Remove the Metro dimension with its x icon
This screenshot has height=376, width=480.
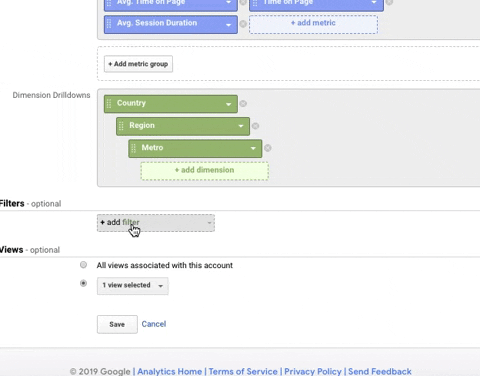(x=268, y=148)
